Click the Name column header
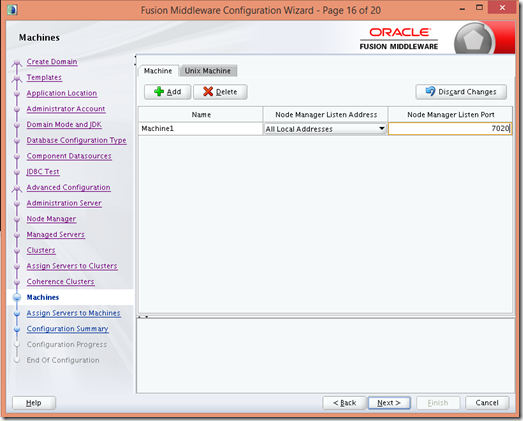 (201, 114)
